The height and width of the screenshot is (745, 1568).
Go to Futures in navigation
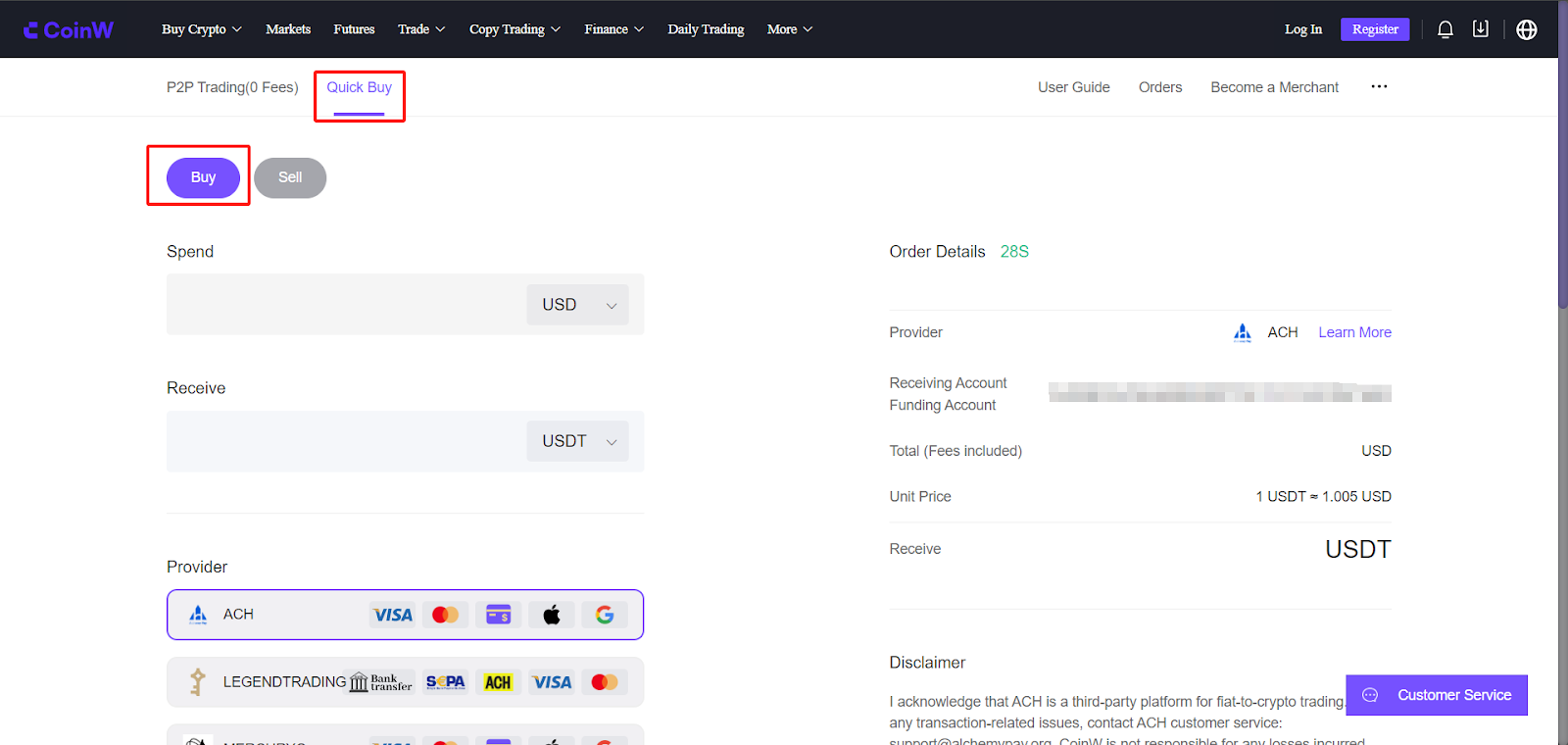click(354, 29)
